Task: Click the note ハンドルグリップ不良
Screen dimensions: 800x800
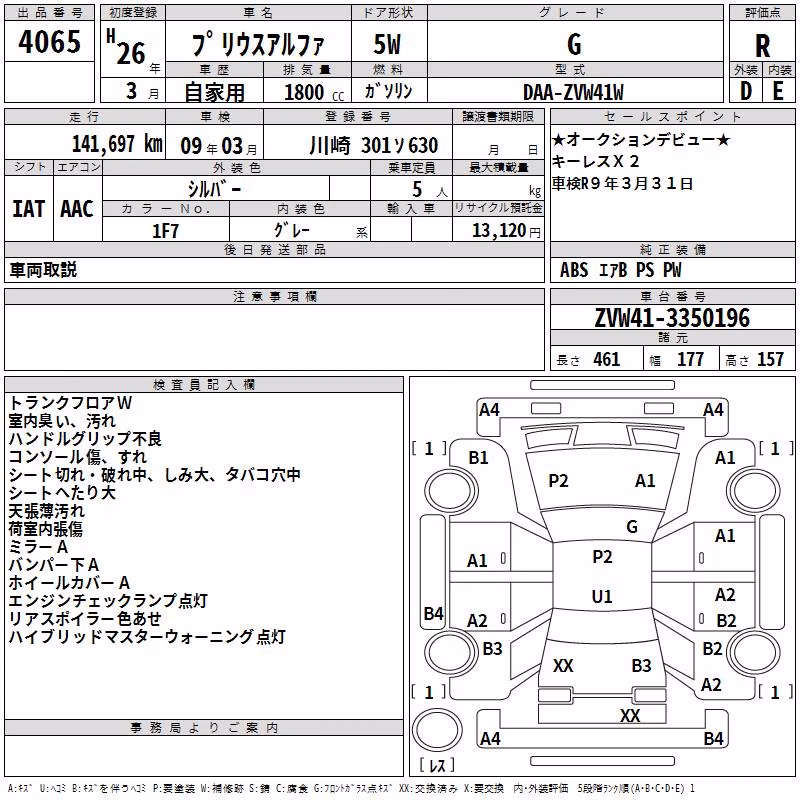Action: 85,439
